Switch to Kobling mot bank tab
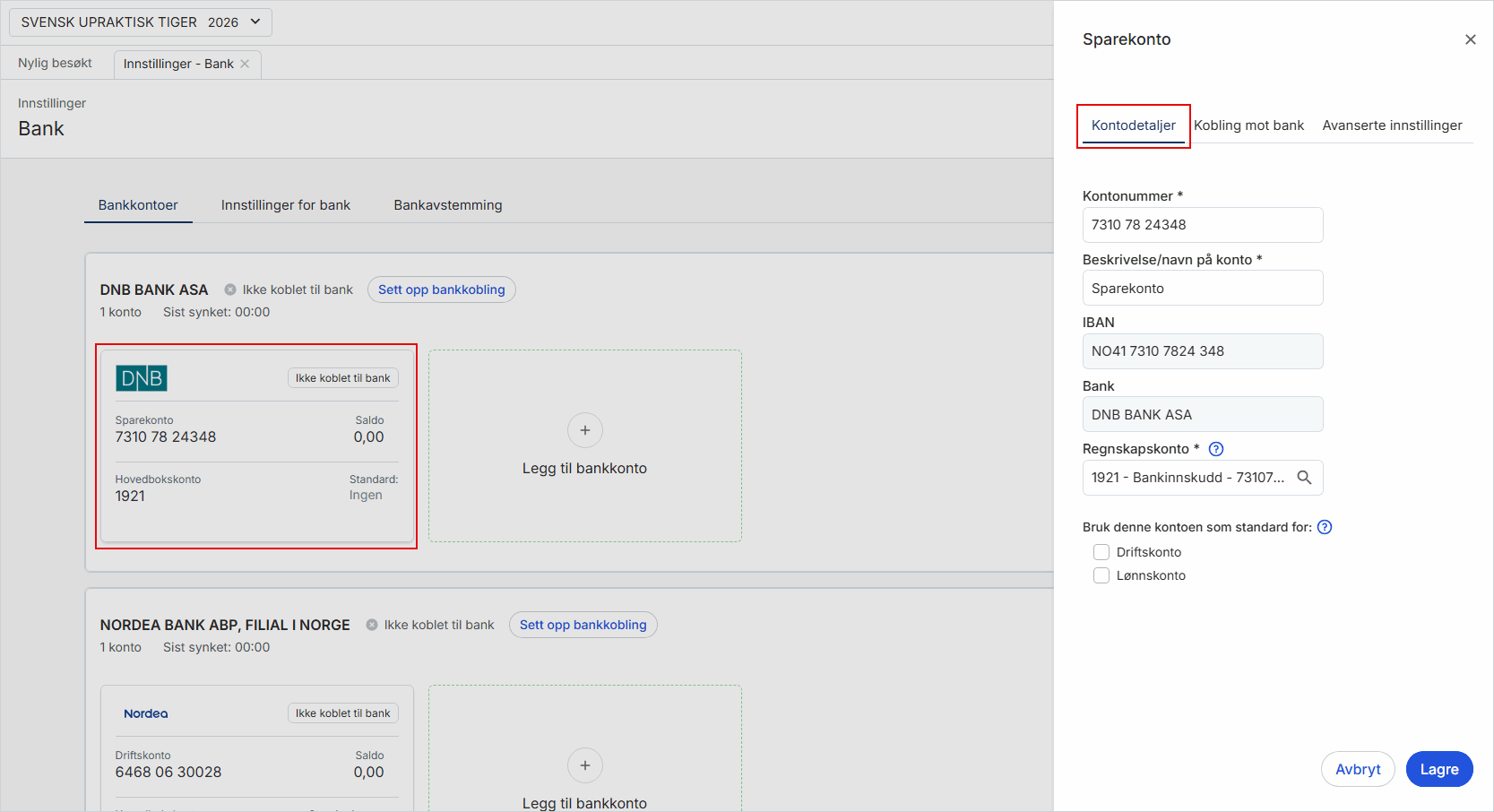Image resolution: width=1494 pixels, height=812 pixels. [1248, 125]
